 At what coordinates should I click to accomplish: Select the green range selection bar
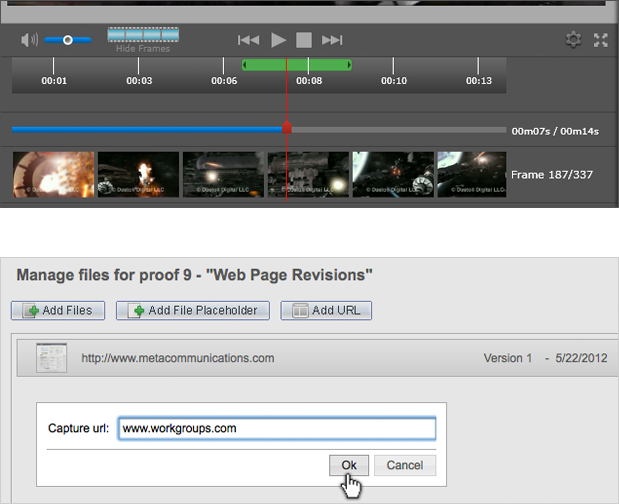(x=297, y=65)
